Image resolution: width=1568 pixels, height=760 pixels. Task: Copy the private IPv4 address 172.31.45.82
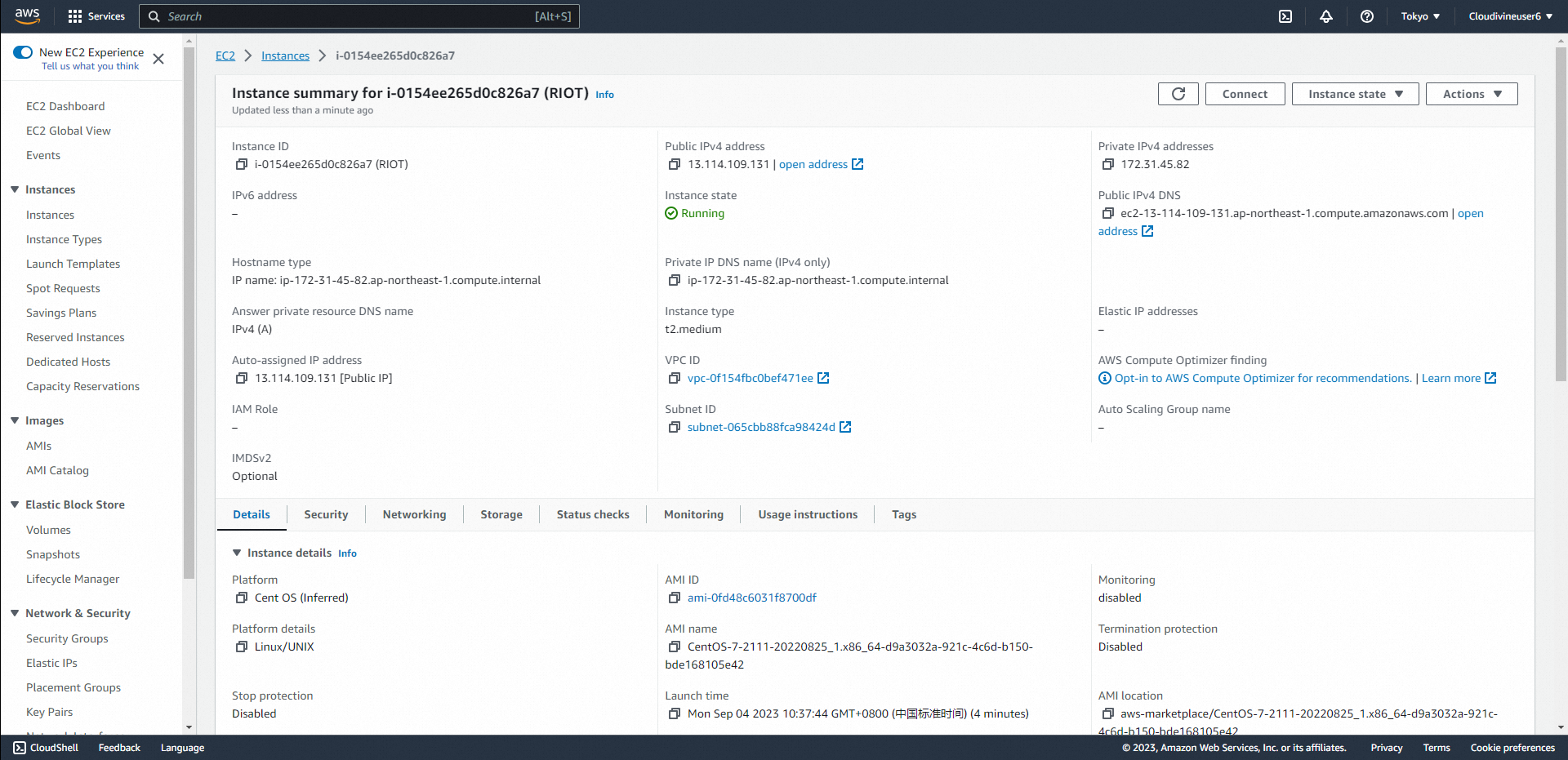[1108, 164]
